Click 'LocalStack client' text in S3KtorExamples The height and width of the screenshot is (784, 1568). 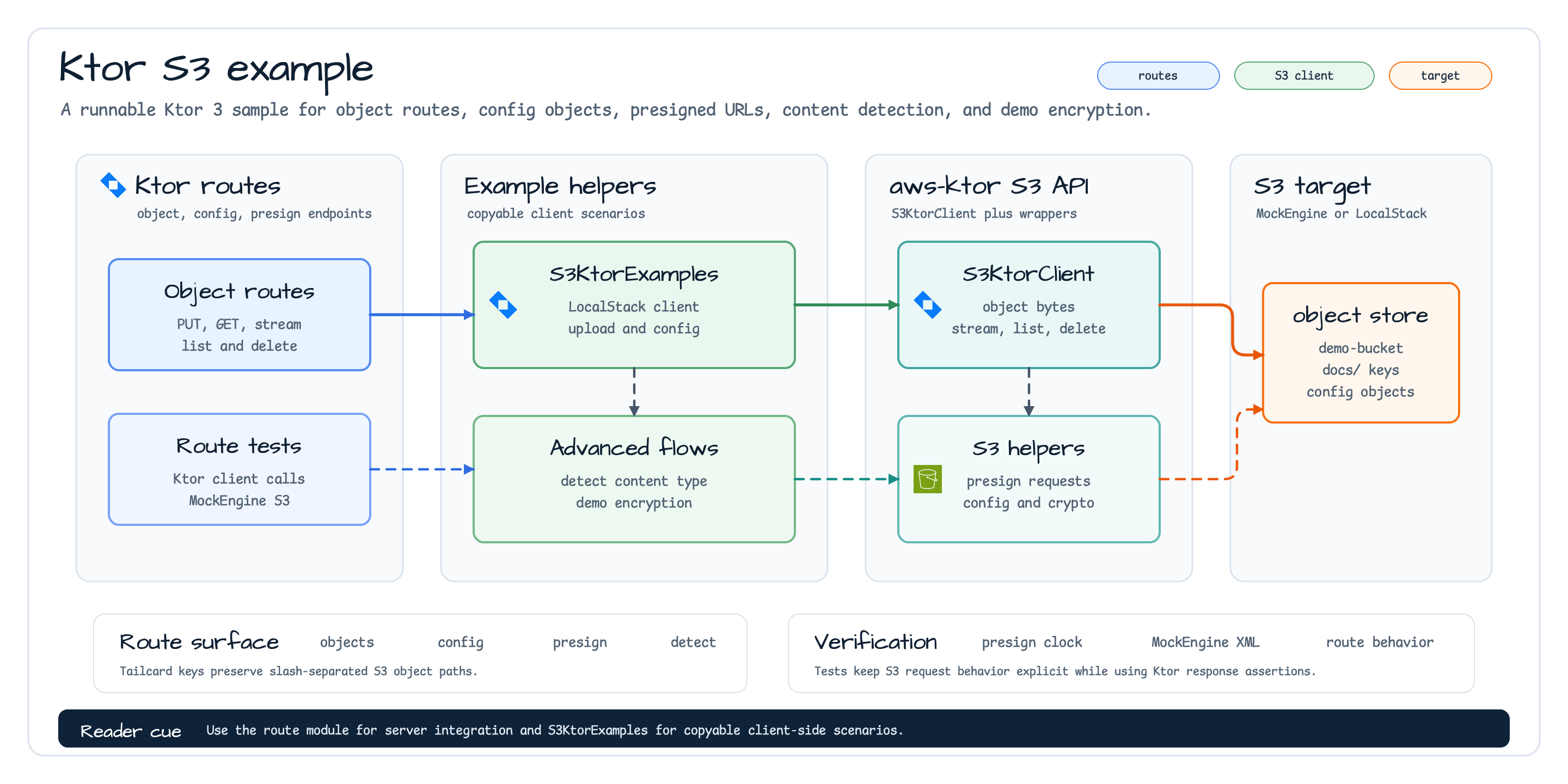634,307
